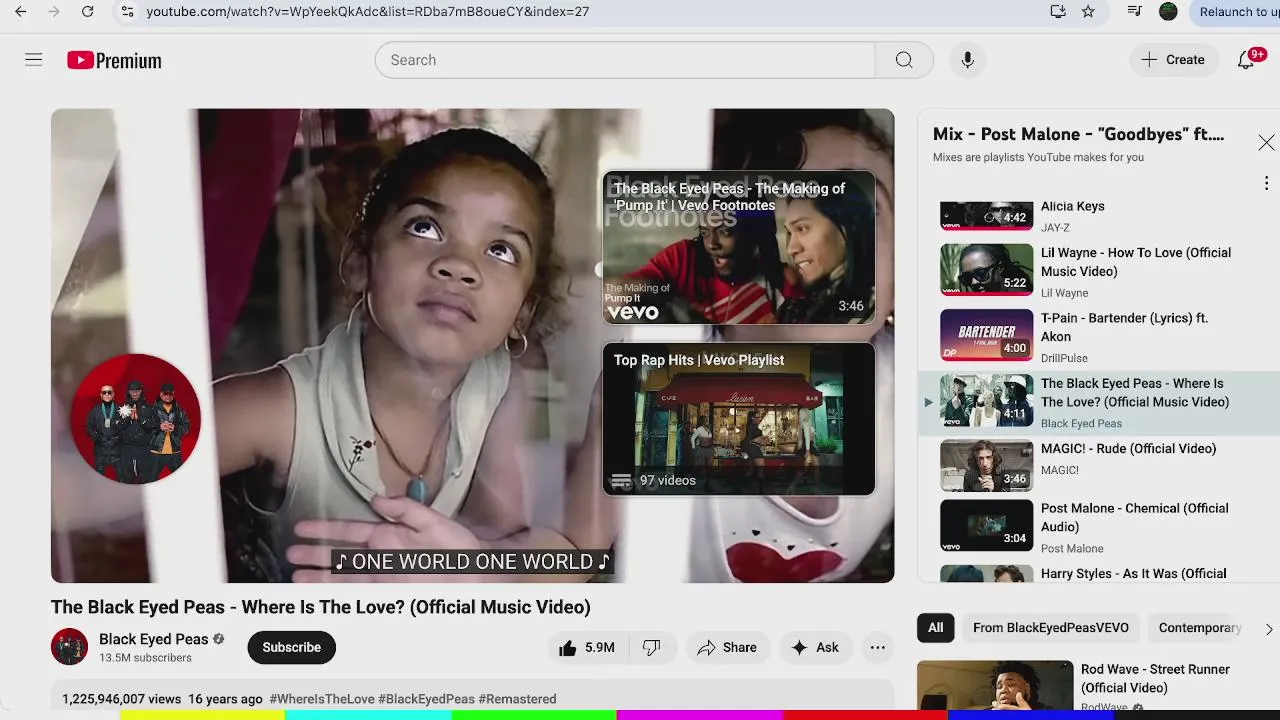1280x720 pixels.
Task: Open Rod Wave Street Runner thumbnail
Action: [995, 685]
